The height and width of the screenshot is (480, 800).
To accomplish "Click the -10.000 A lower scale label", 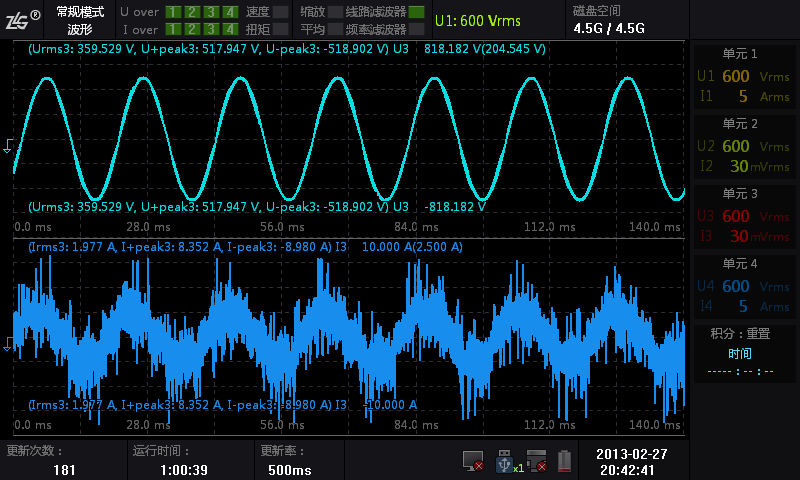I will (390, 405).
